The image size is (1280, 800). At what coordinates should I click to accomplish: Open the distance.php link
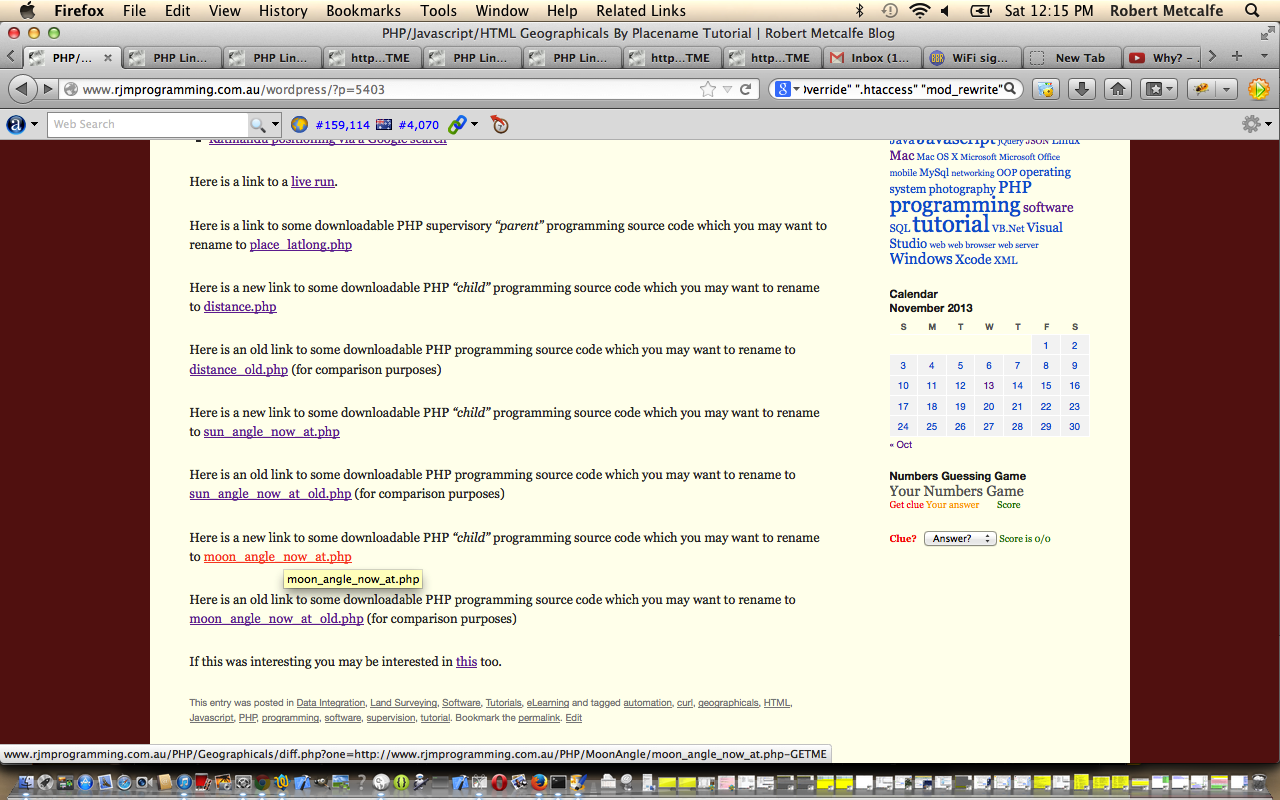click(x=240, y=307)
